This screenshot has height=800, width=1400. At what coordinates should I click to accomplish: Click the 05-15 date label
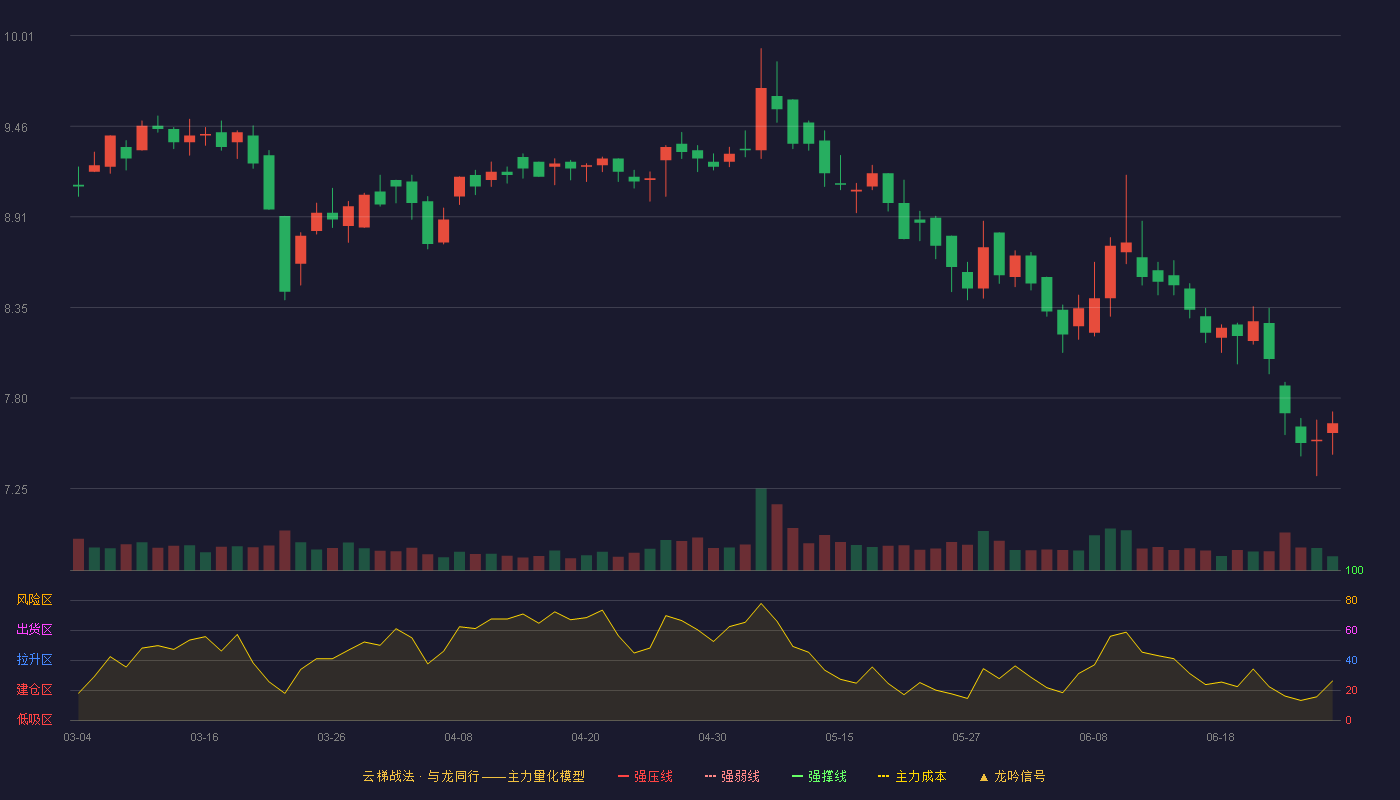839,737
